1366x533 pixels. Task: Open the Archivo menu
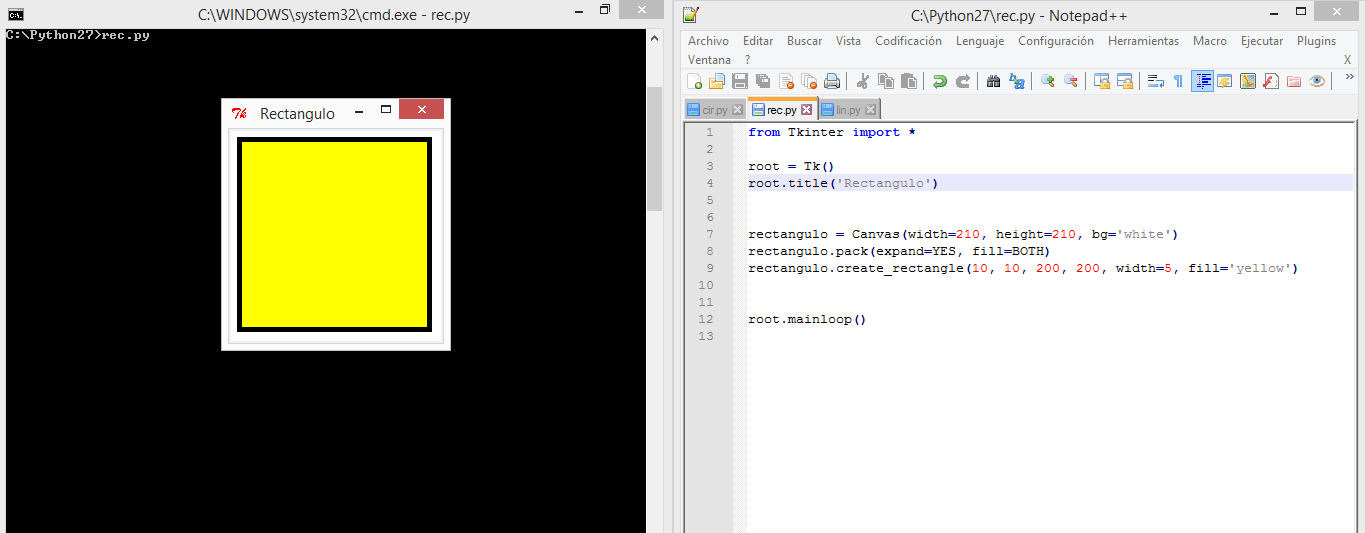pyautogui.click(x=708, y=41)
